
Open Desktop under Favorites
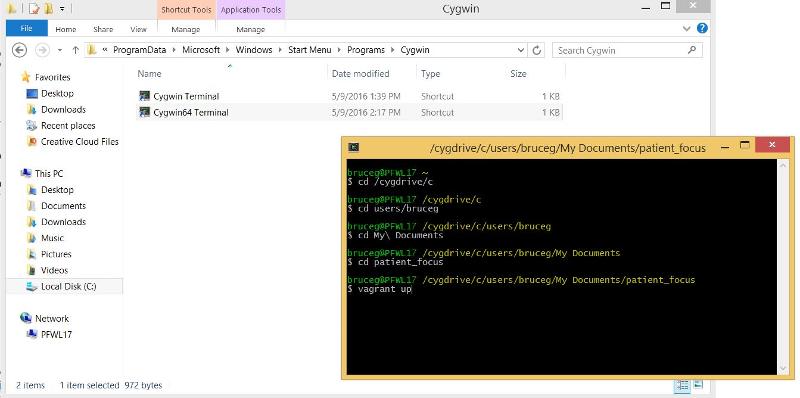[x=57, y=93]
